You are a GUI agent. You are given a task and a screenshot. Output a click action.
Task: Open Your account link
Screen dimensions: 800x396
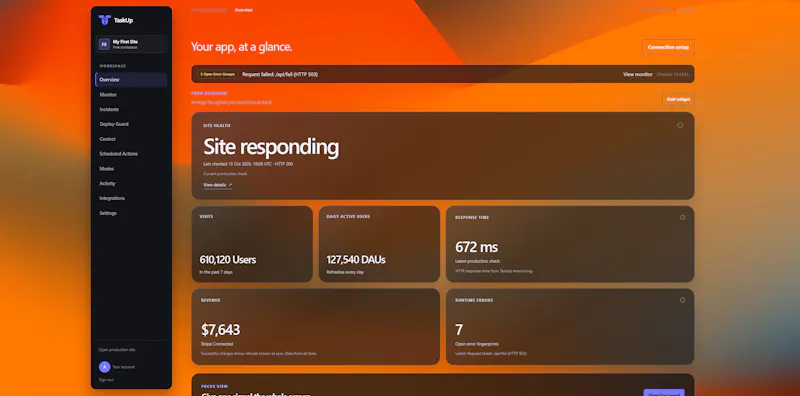(123, 366)
